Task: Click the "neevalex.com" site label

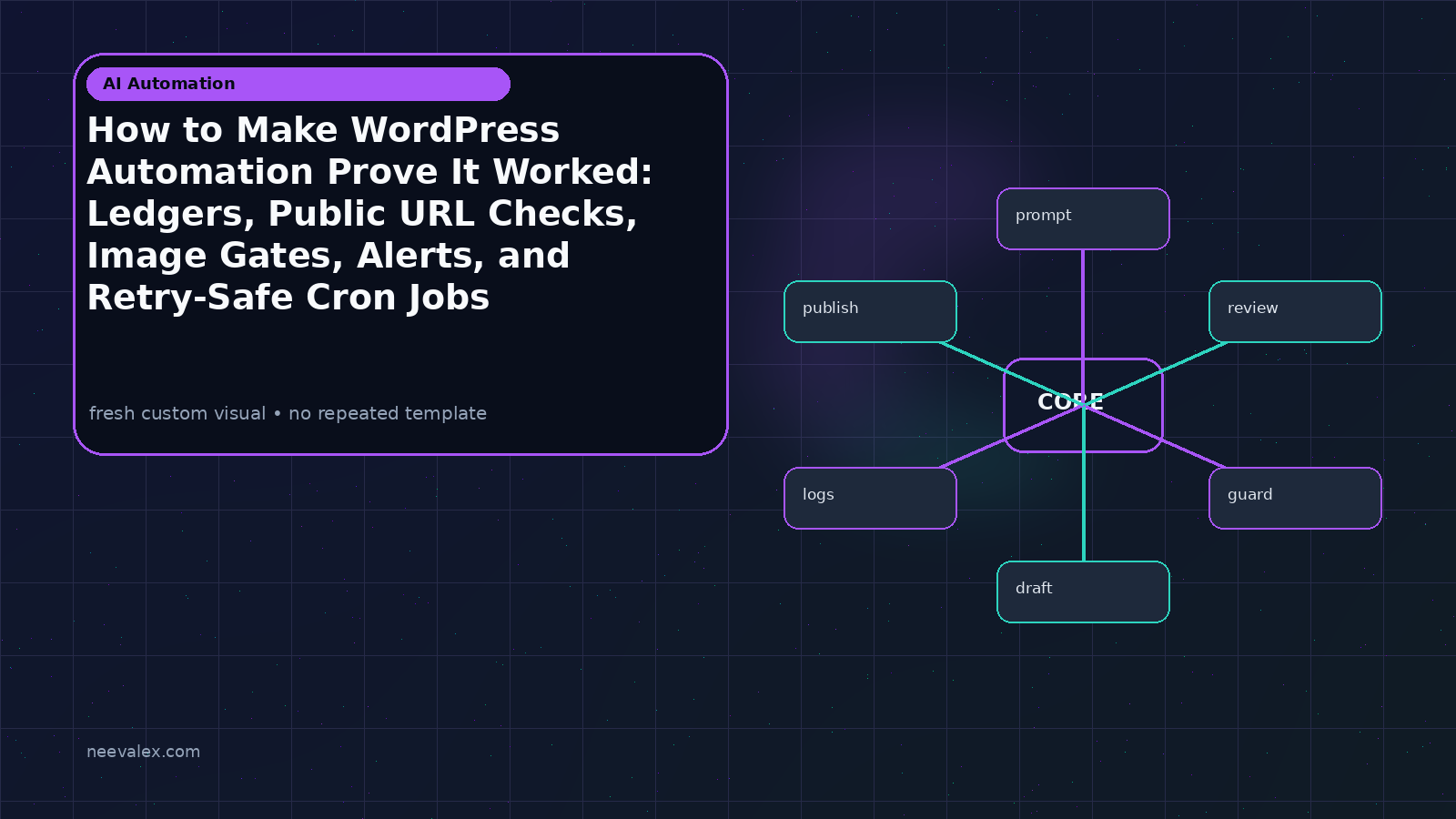Action: pyautogui.click(x=143, y=752)
